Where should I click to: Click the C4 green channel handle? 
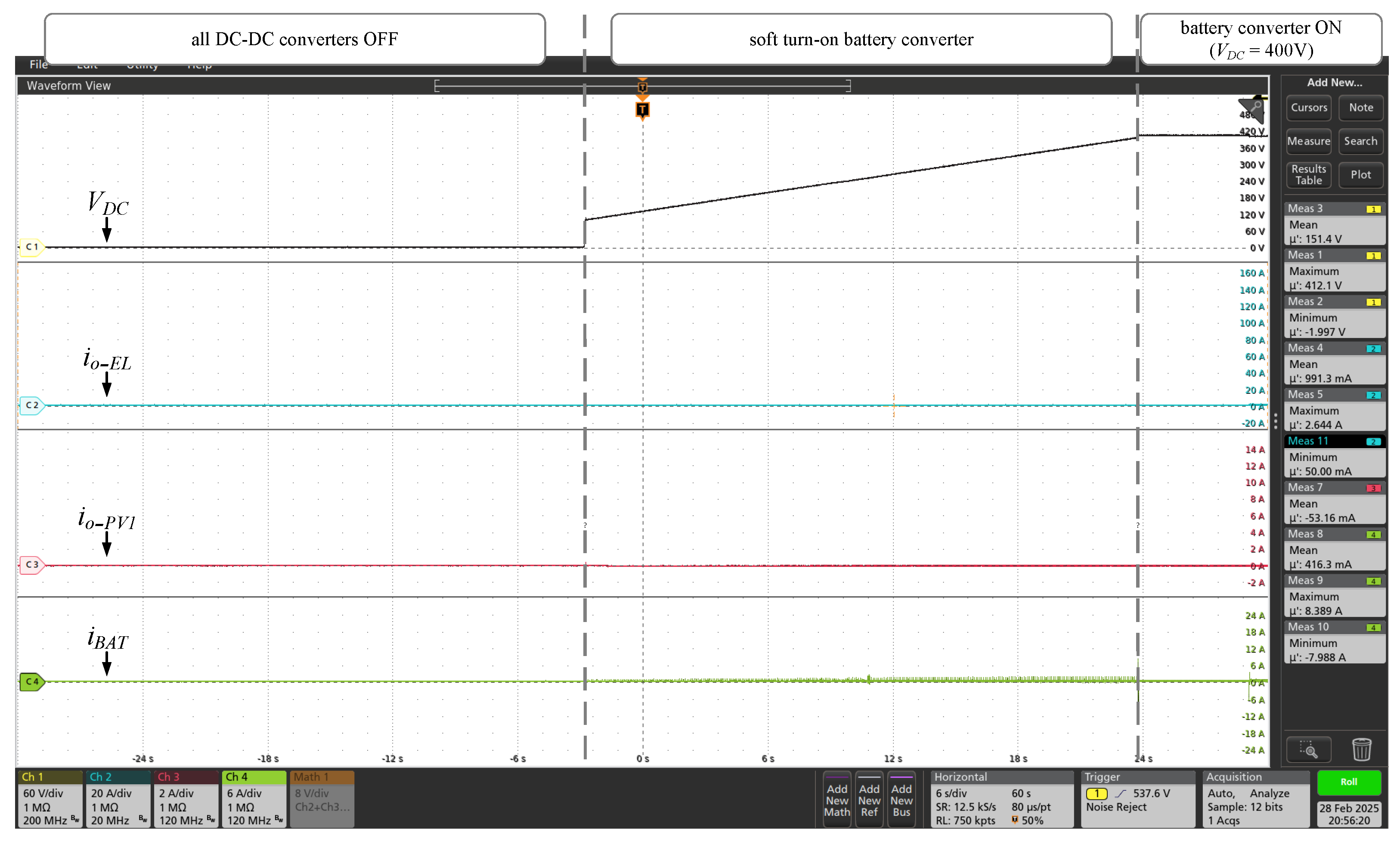click(x=32, y=681)
